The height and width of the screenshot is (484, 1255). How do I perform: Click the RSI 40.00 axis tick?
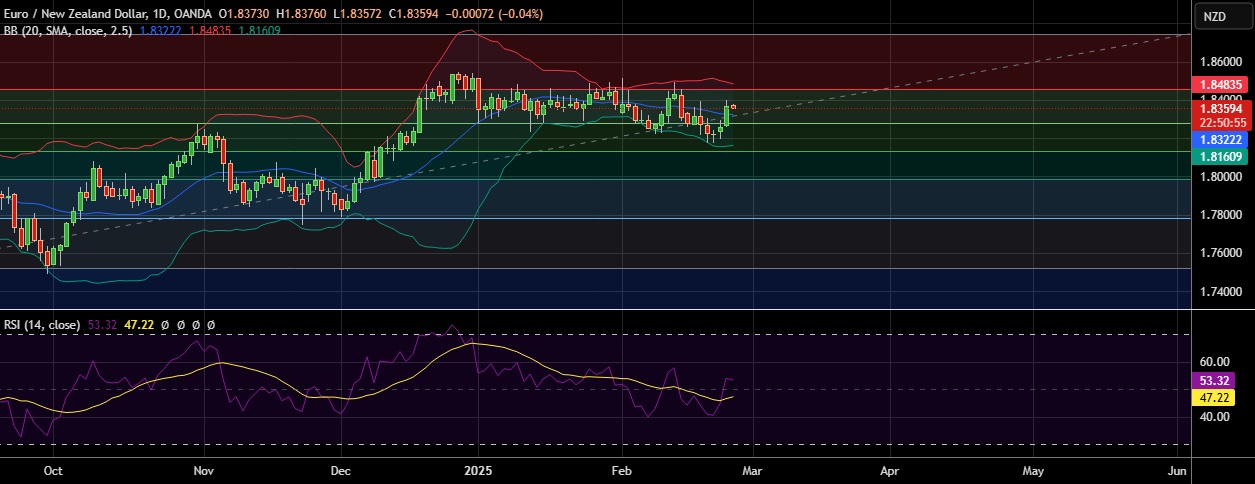coord(1213,417)
